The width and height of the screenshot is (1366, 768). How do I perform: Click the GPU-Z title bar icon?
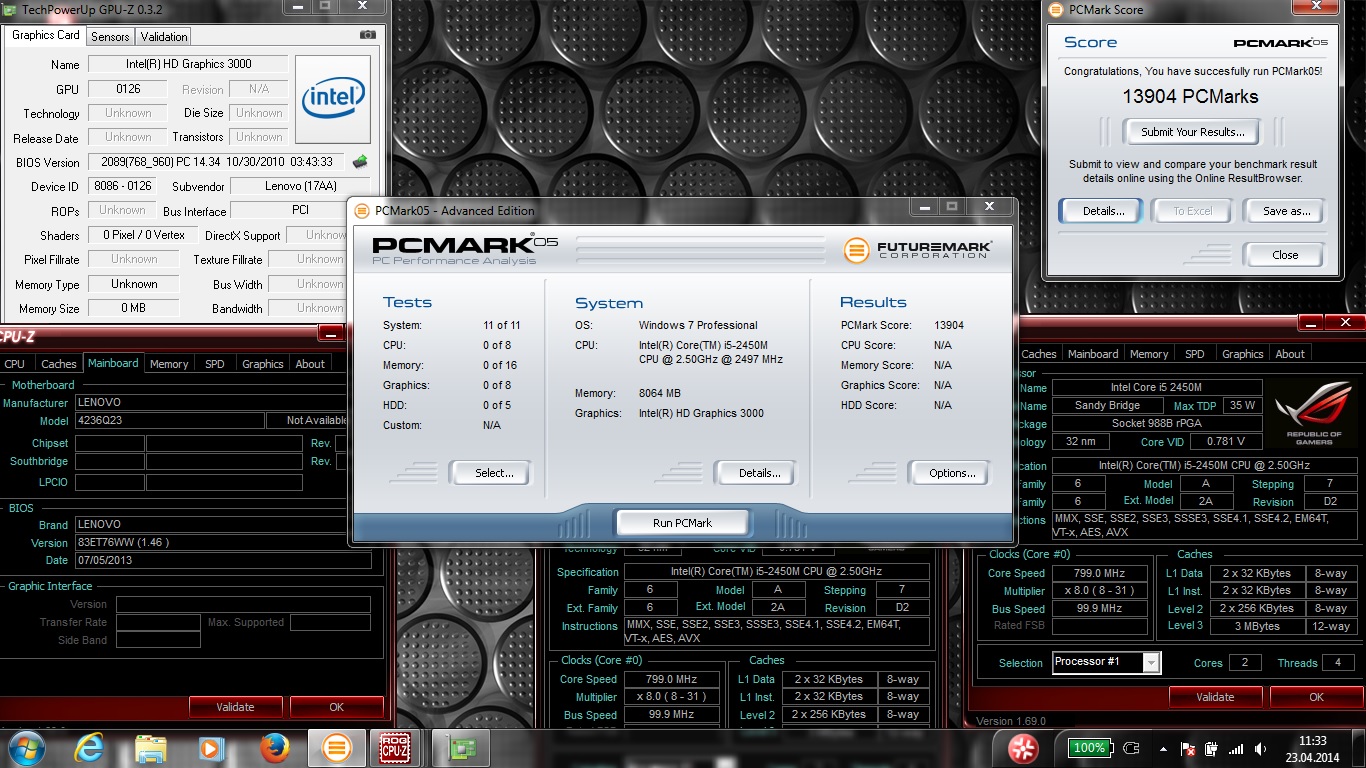tap(10, 9)
